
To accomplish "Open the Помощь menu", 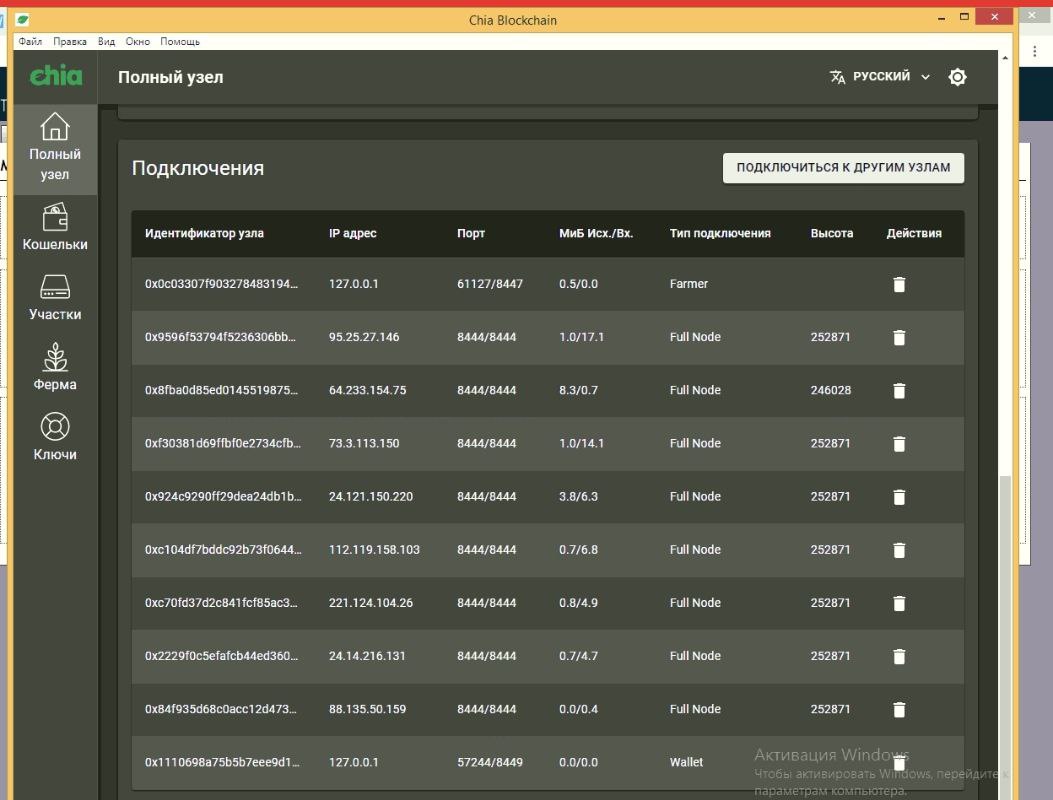I will [x=180, y=42].
